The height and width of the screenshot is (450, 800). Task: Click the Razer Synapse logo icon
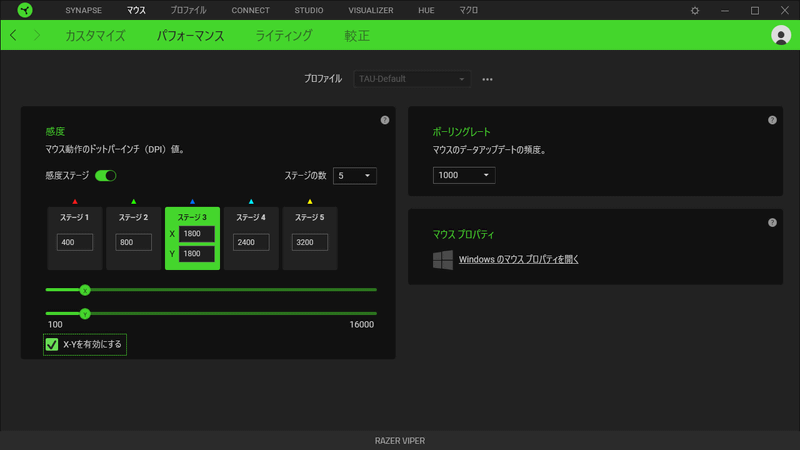(x=24, y=10)
